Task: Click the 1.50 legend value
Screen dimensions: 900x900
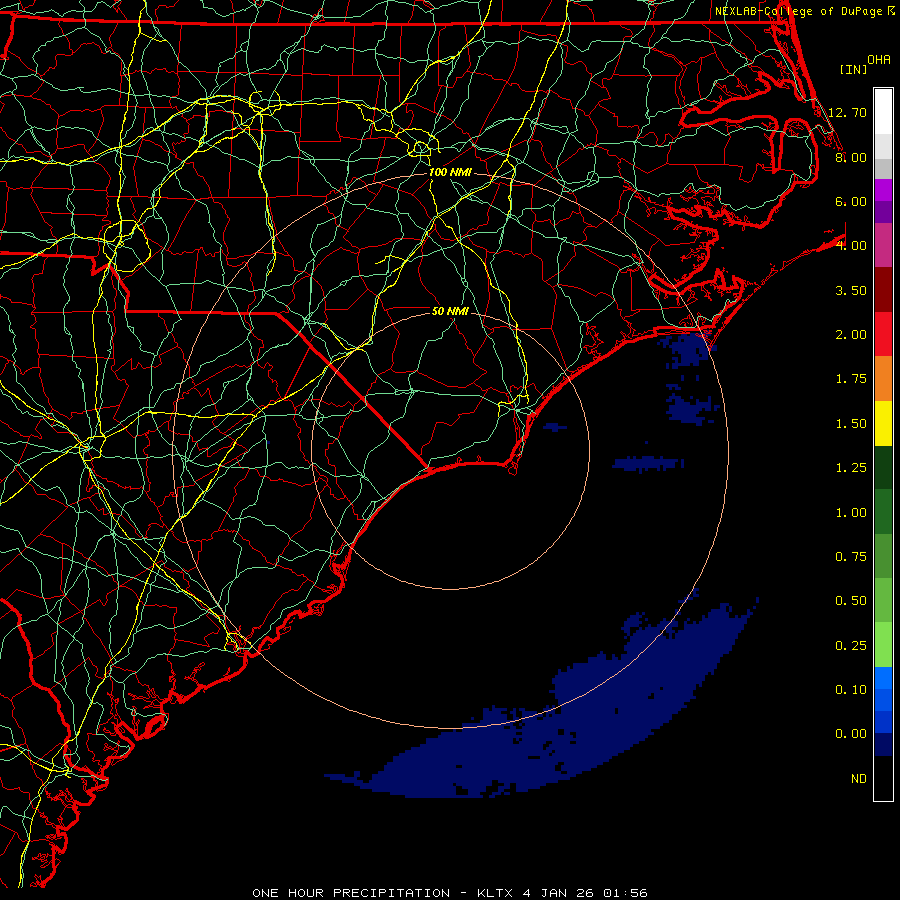Action: (x=851, y=424)
